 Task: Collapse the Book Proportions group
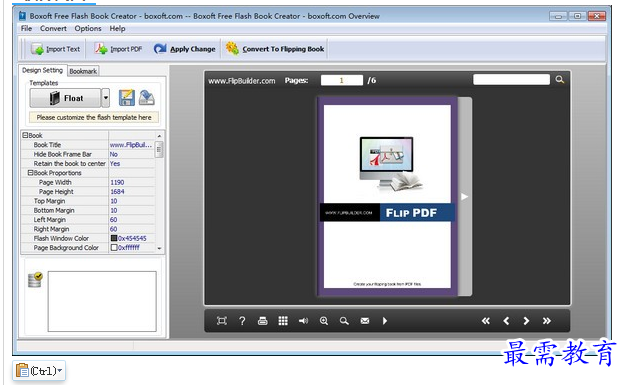click(30, 173)
